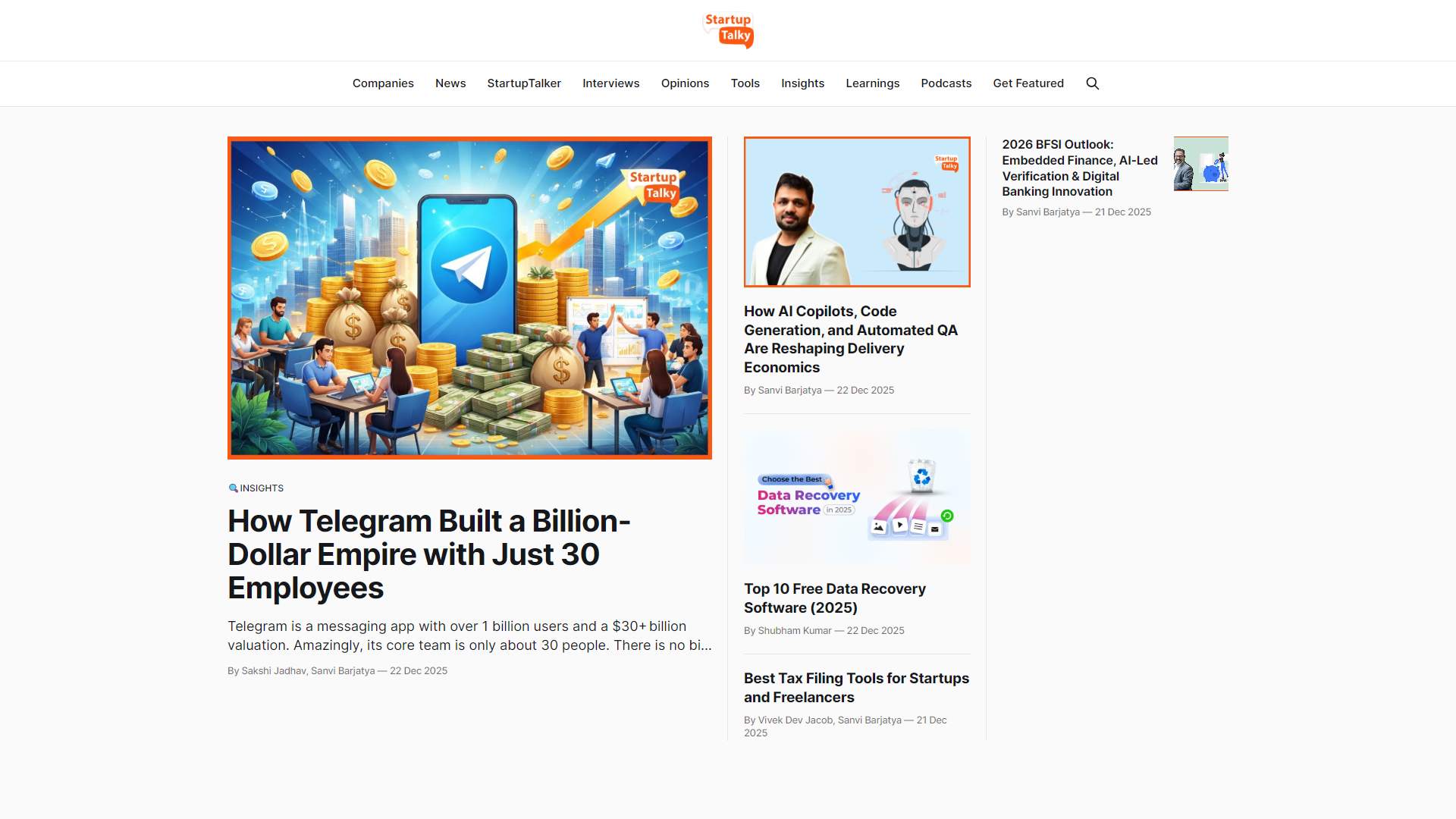This screenshot has height=819, width=1456.
Task: Open the Telegram Billion-Dollar Empire headline
Action: click(x=429, y=554)
